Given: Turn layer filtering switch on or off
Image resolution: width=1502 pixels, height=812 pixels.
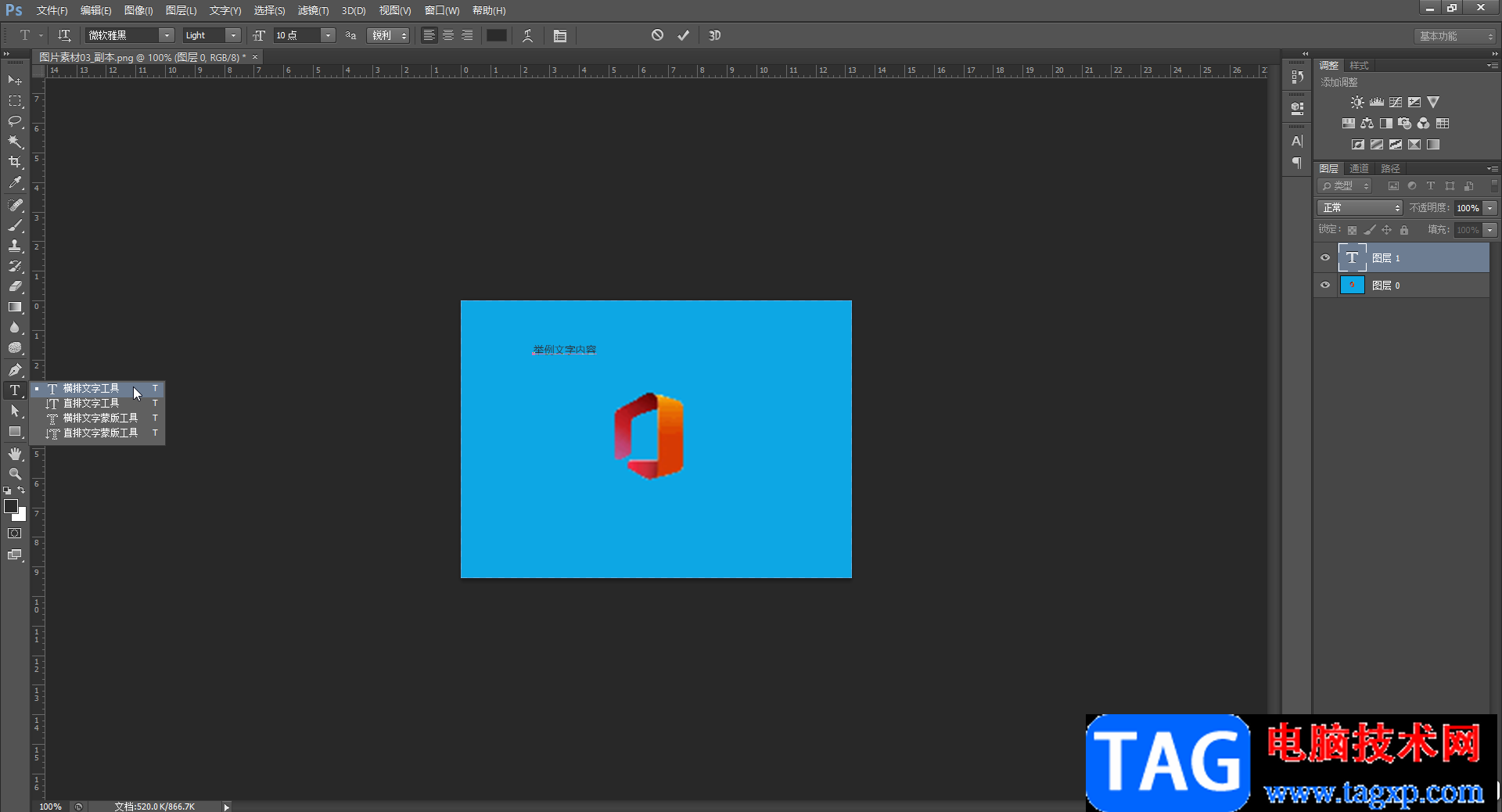Looking at the screenshot, I should pyautogui.click(x=1494, y=186).
